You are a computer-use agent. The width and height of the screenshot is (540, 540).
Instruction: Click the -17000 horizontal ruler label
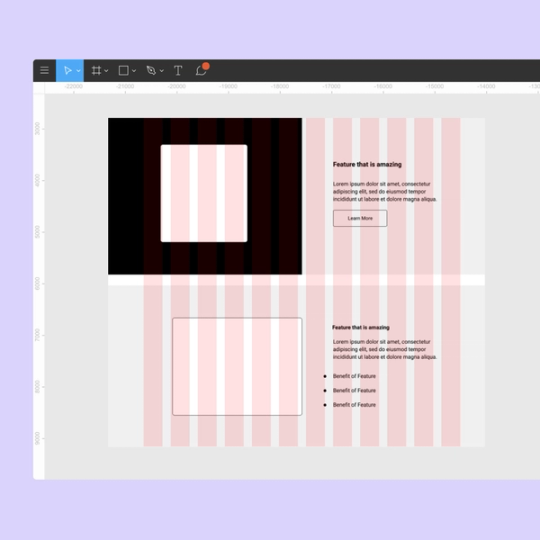pos(331,86)
